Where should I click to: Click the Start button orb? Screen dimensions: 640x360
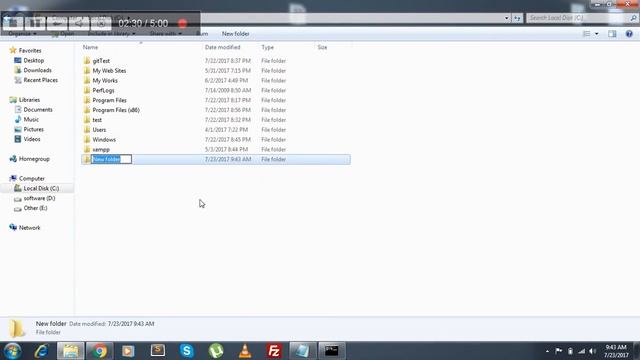coord(12,351)
